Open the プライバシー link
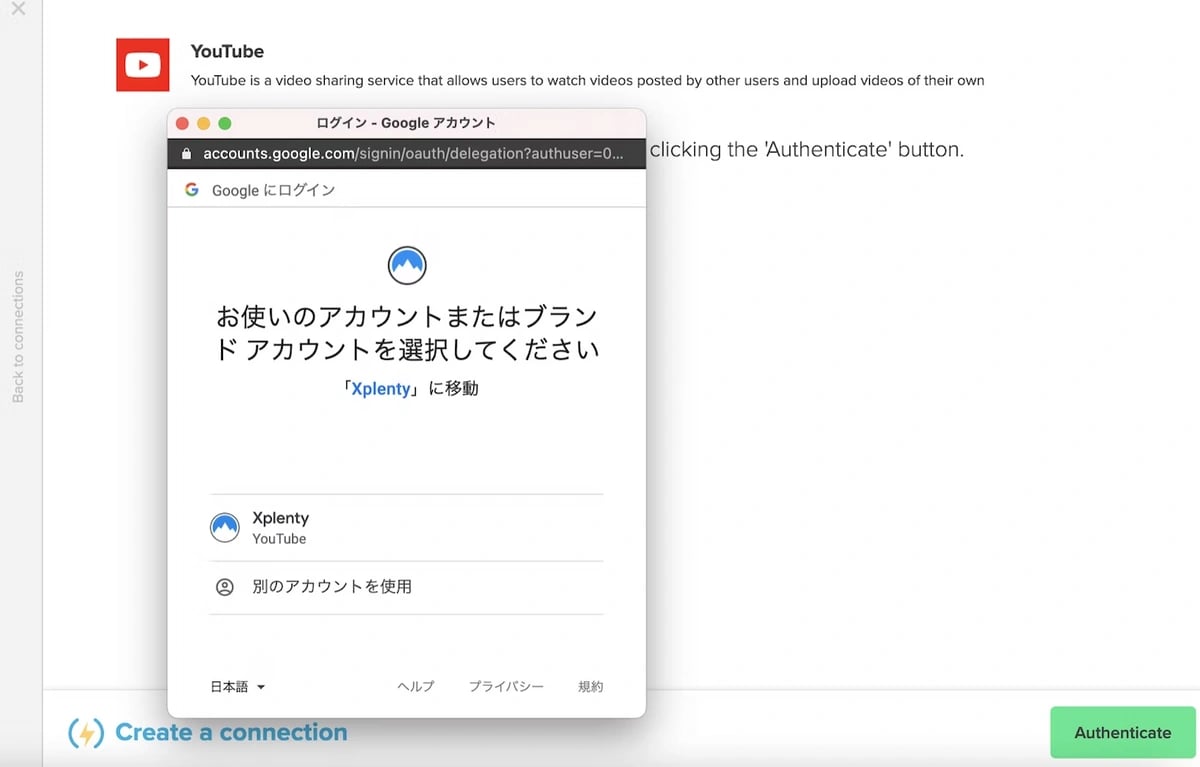The image size is (1200, 767). coord(506,686)
